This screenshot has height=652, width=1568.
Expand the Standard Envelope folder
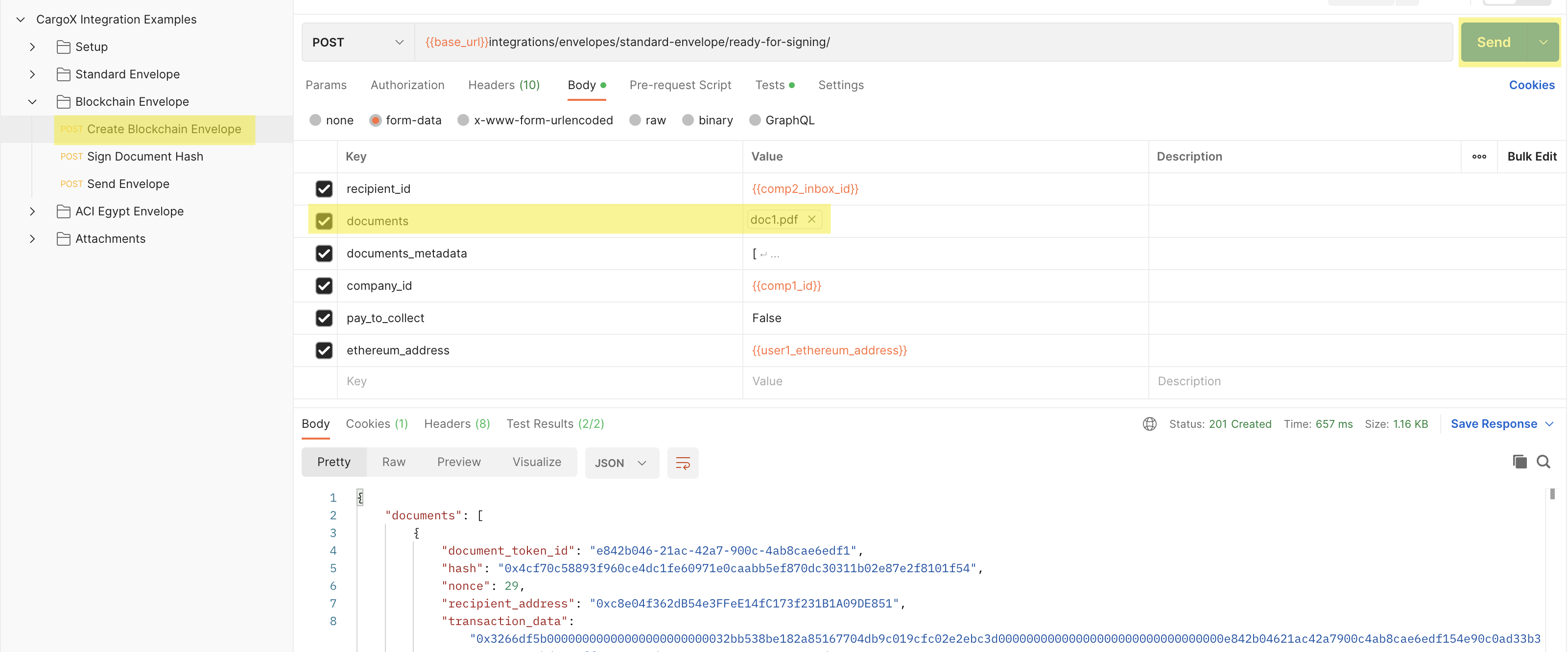coord(32,74)
